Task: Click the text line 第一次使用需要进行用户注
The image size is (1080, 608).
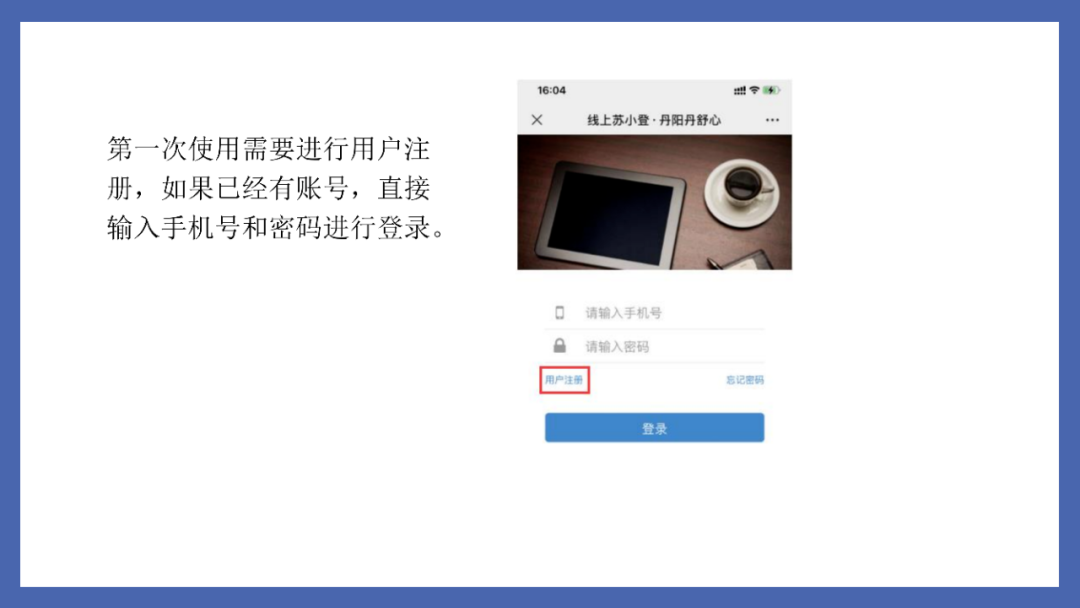Action: click(269, 149)
